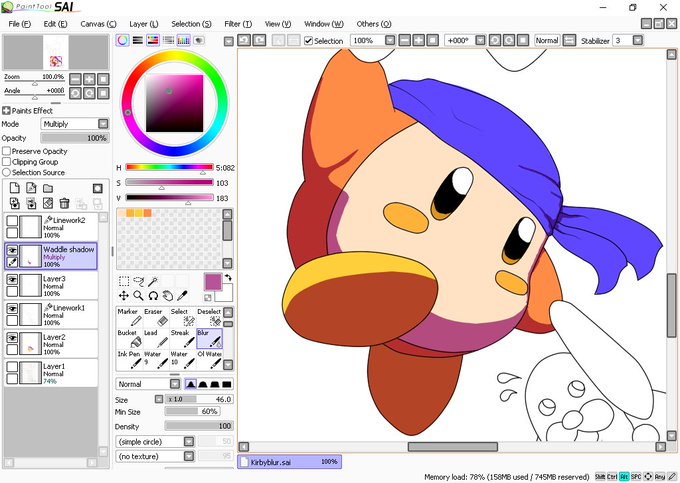680x483 pixels.
Task: Select the Oil Water brush
Action: [209, 360]
